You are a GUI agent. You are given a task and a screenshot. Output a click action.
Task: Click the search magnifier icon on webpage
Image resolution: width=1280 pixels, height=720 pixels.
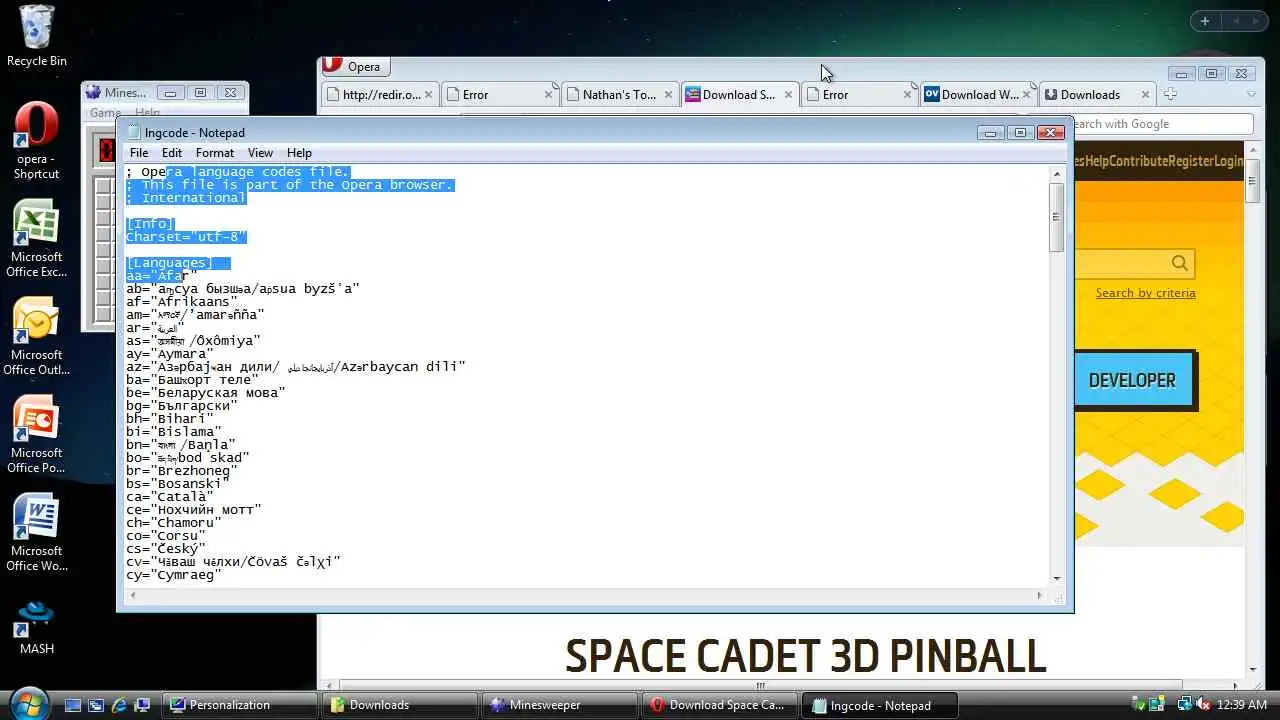[x=1180, y=264]
